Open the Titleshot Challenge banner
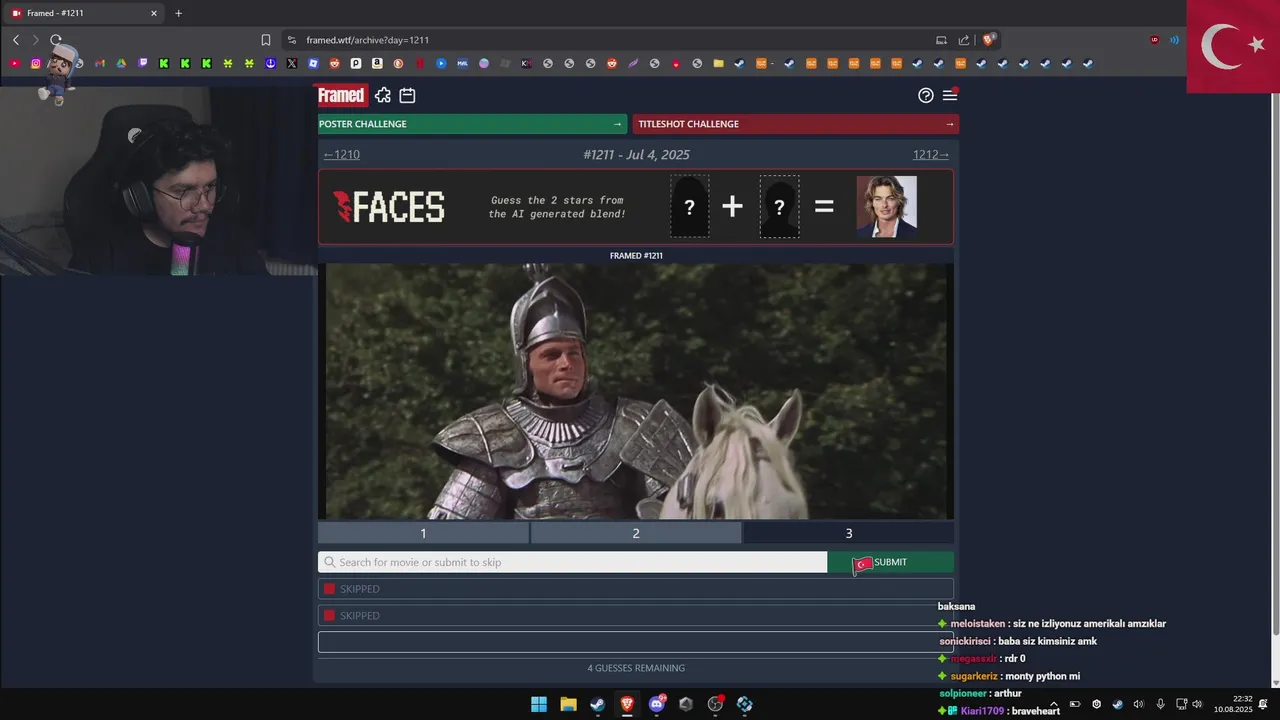Image resolution: width=1280 pixels, height=720 pixels. click(x=797, y=124)
